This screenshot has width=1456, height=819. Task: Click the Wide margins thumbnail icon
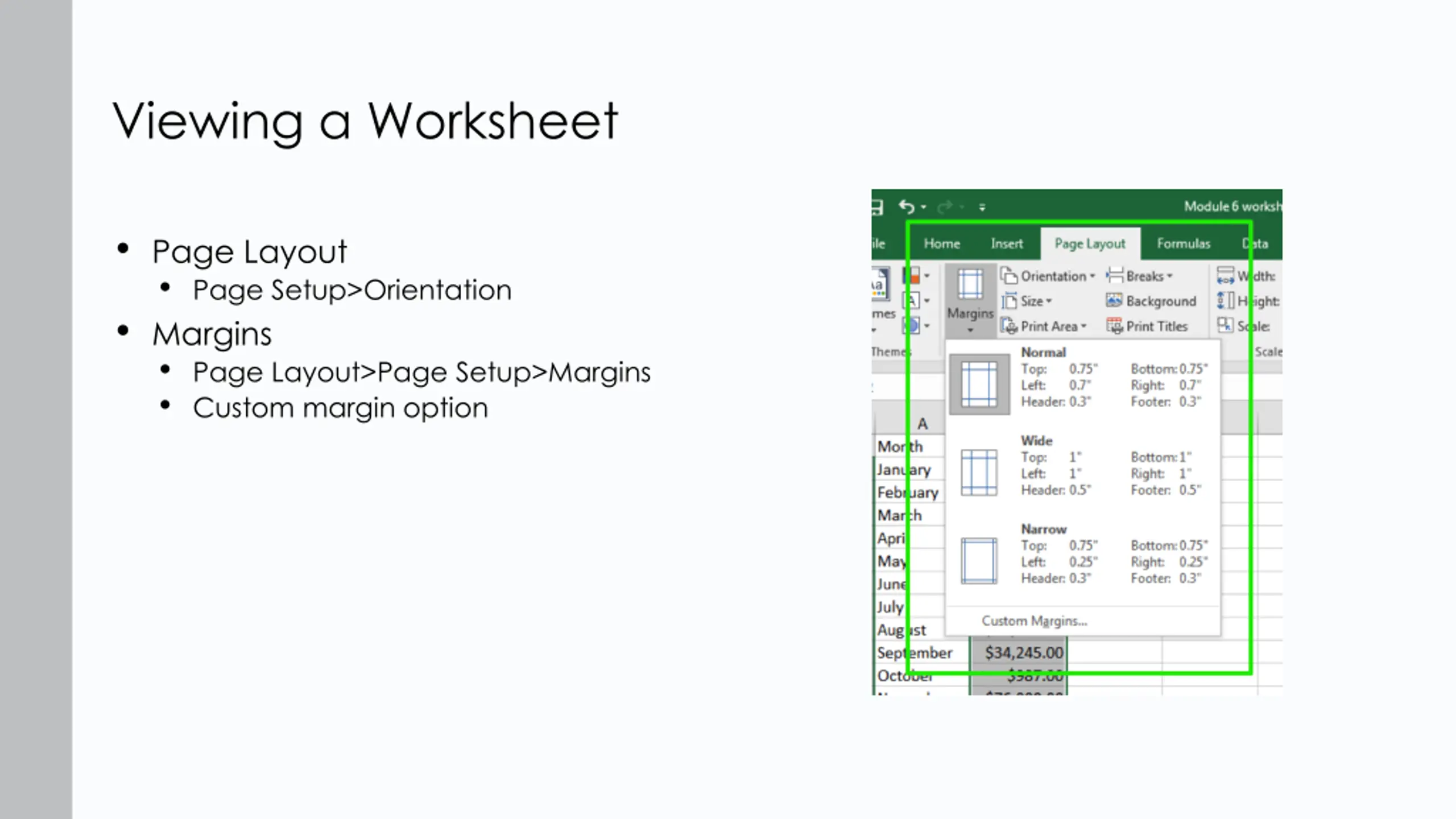(x=979, y=472)
